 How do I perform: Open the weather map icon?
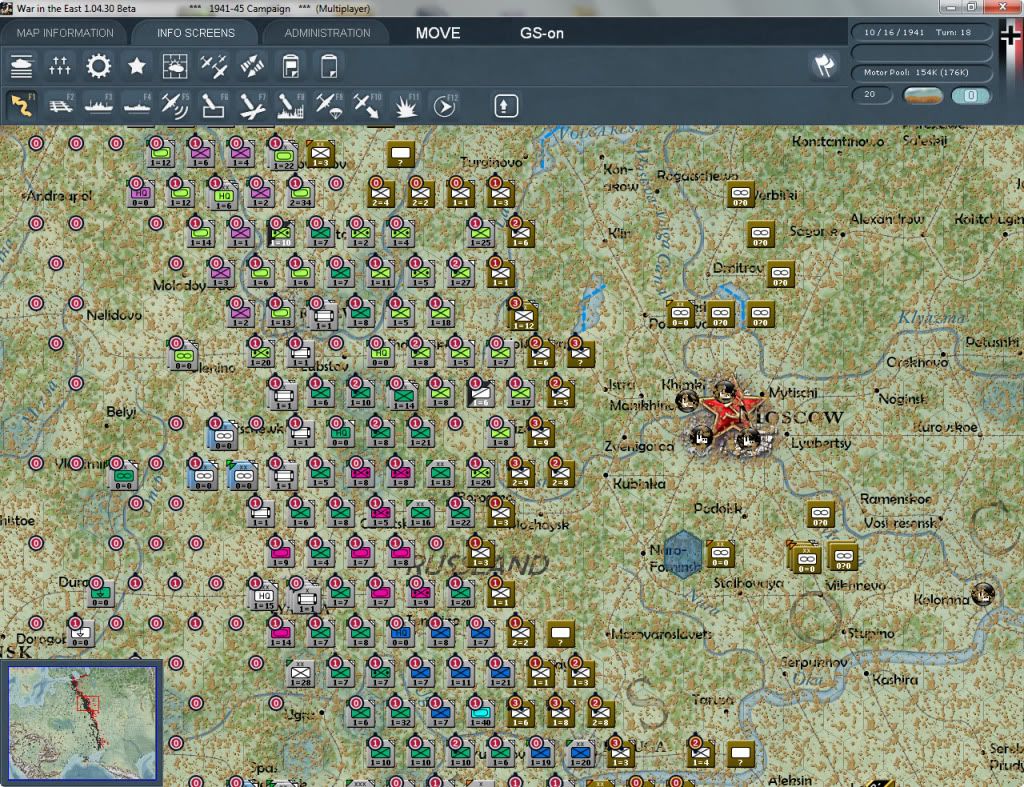point(175,66)
